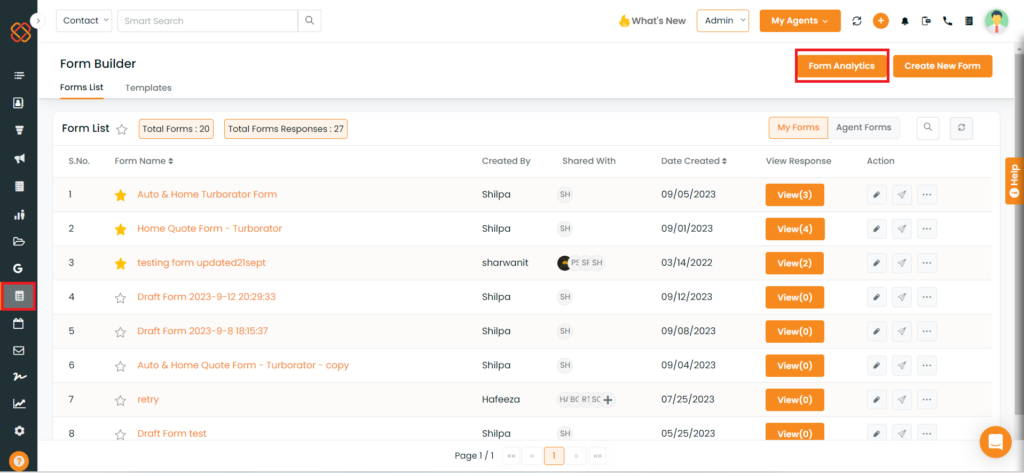Open What's New
This screenshot has width=1024, height=473.
[x=652, y=21]
